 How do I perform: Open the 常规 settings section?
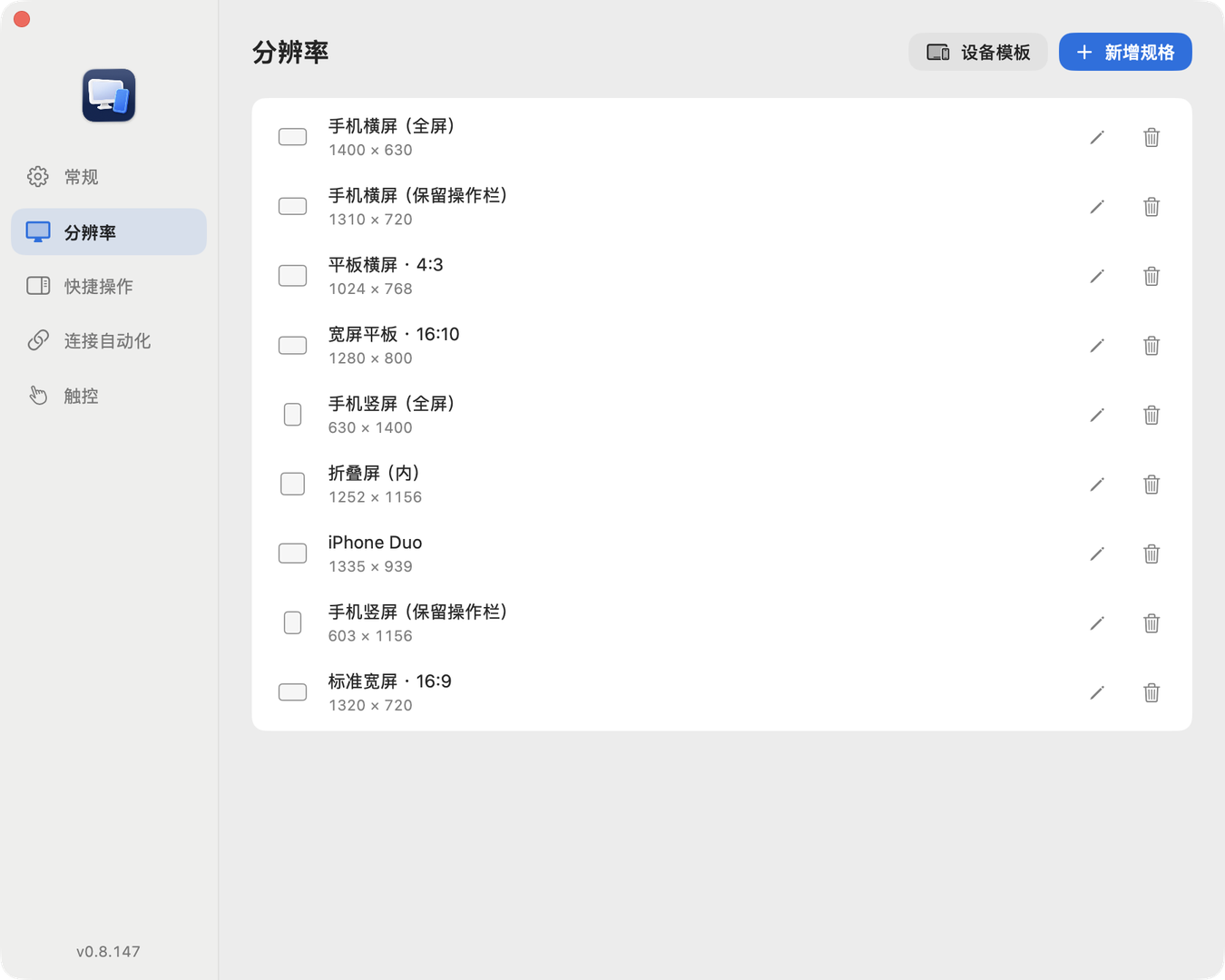(x=109, y=177)
